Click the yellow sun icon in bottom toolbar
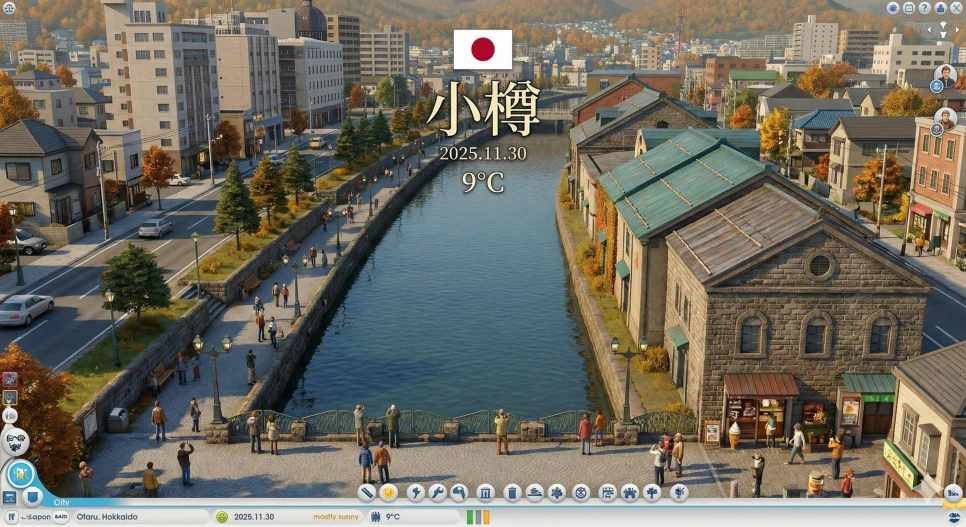966x527 pixels. click(x=389, y=492)
